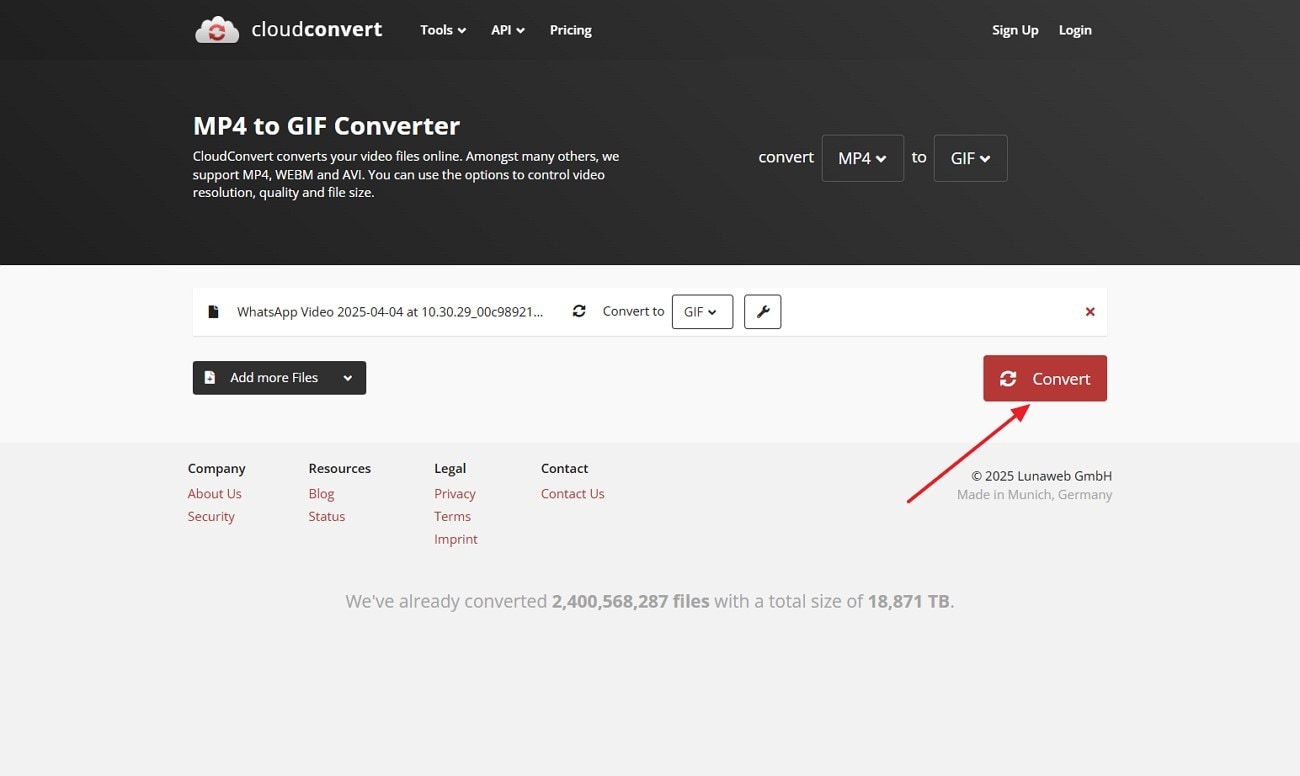
Task: Open the wrench options for the file
Action: [763, 312]
